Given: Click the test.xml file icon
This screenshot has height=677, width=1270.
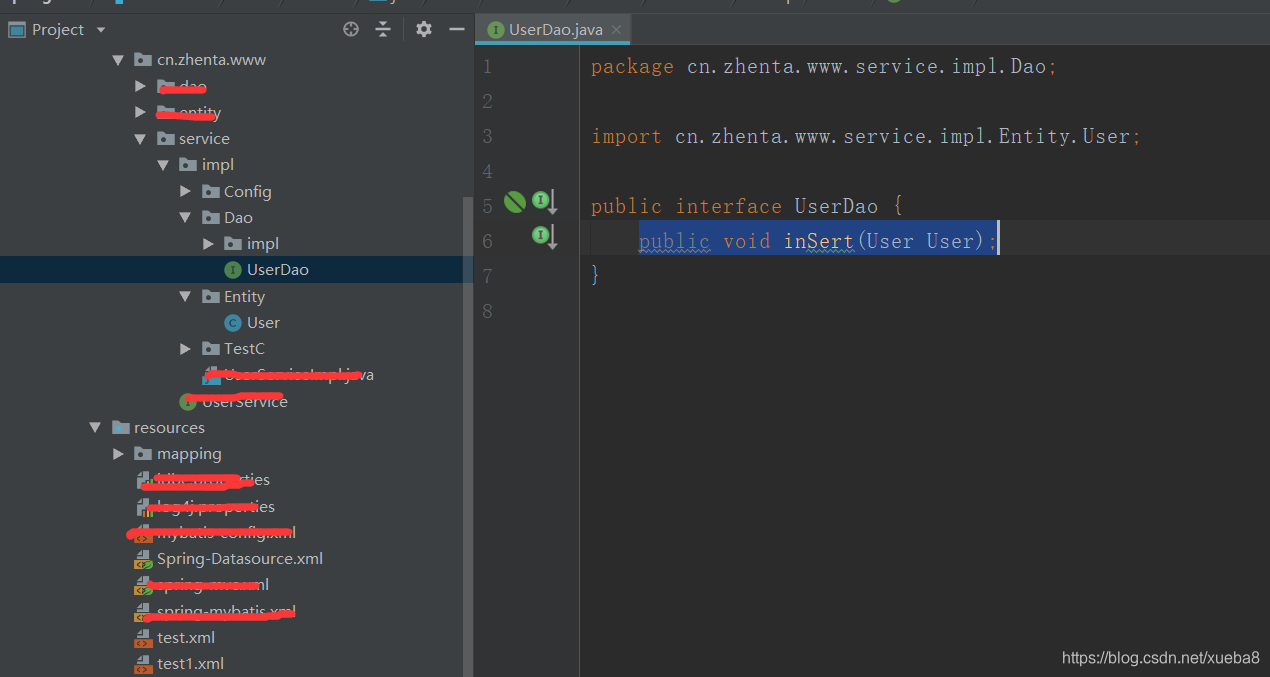Looking at the screenshot, I should pos(143,638).
